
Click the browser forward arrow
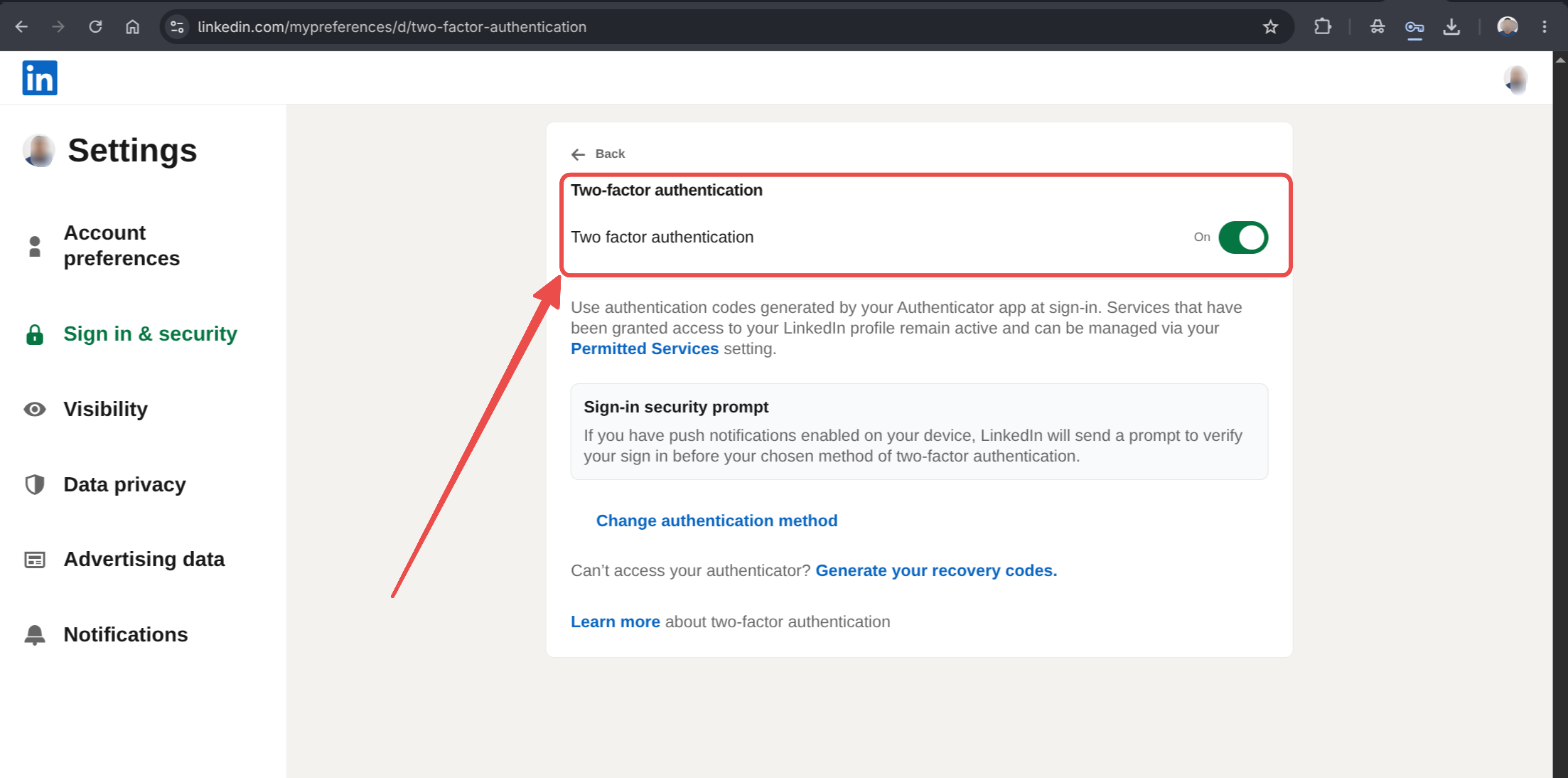pos(59,27)
